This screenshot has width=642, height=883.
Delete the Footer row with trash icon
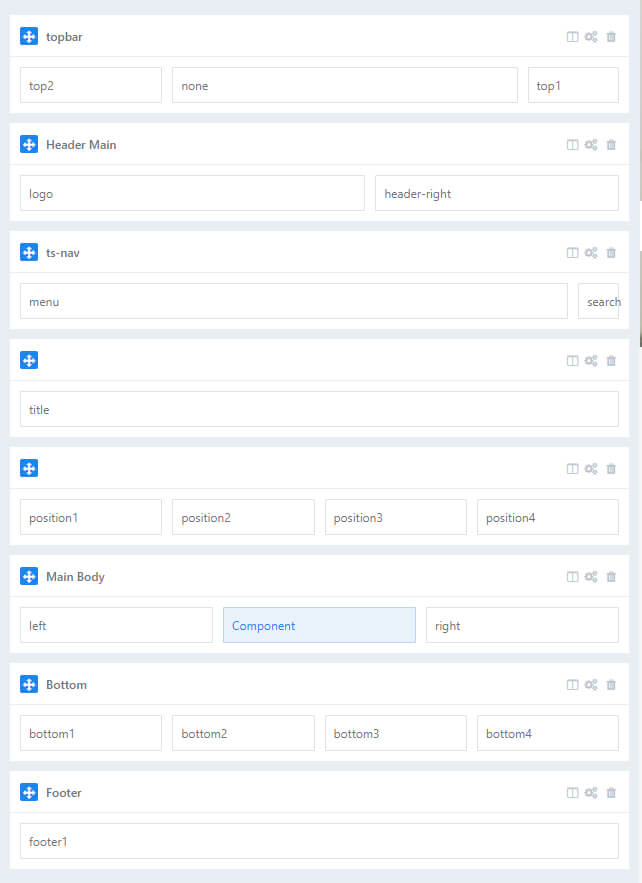pyautogui.click(x=611, y=793)
